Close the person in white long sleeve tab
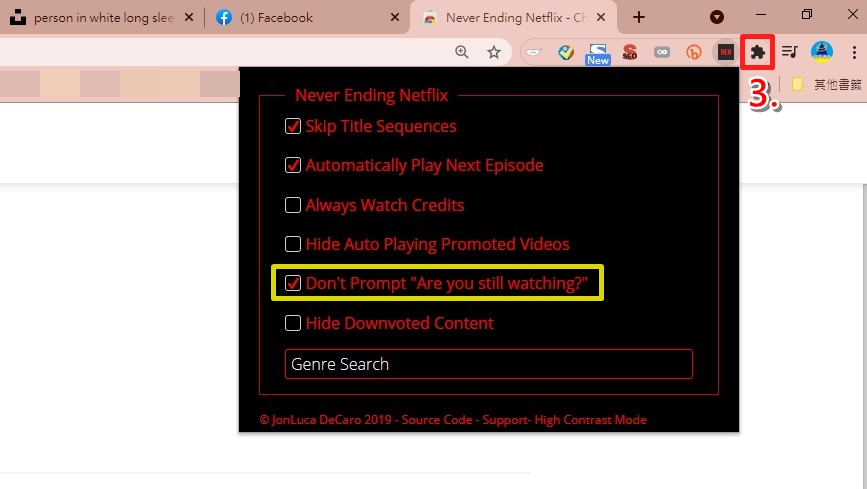The width and height of the screenshot is (867, 489). 189,18
